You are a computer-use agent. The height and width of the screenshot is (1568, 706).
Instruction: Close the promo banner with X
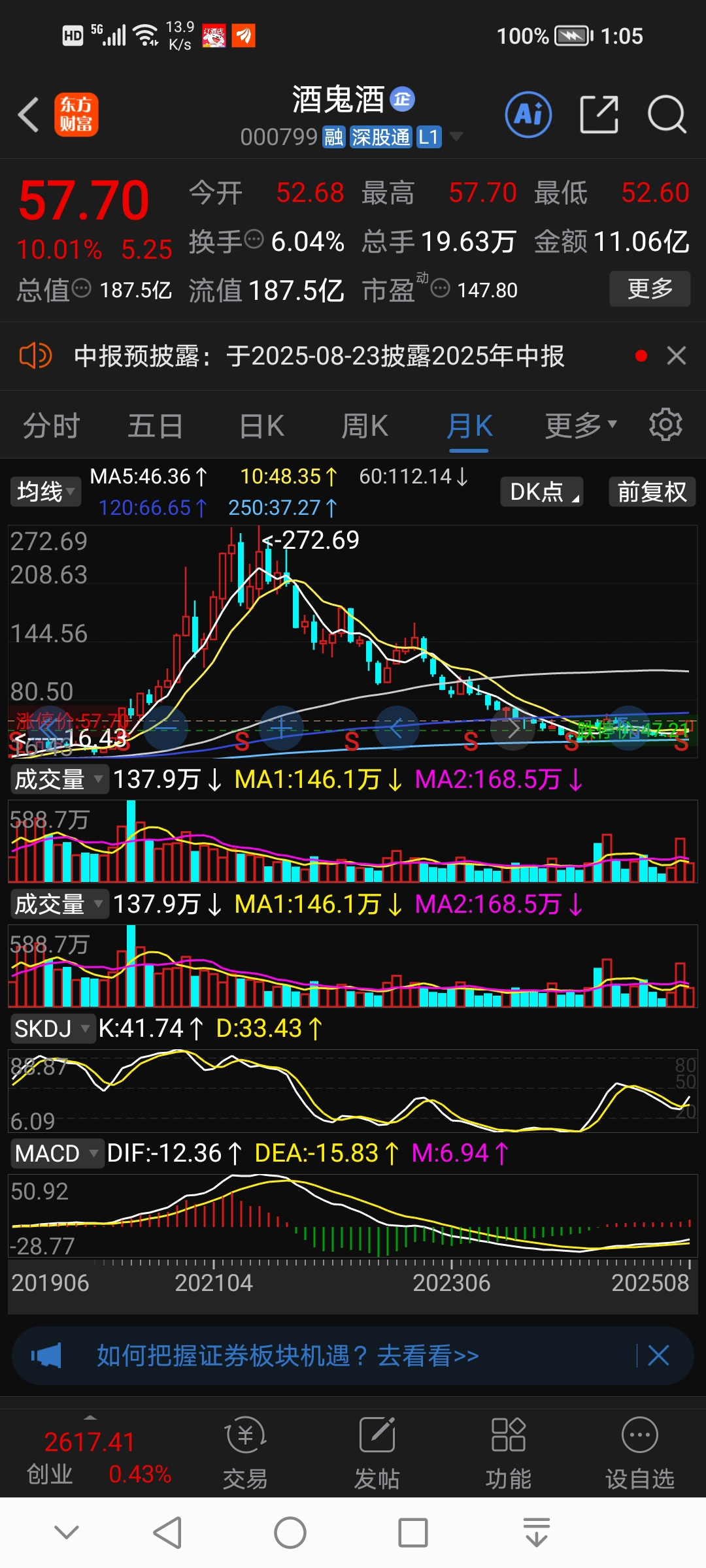tap(658, 1356)
